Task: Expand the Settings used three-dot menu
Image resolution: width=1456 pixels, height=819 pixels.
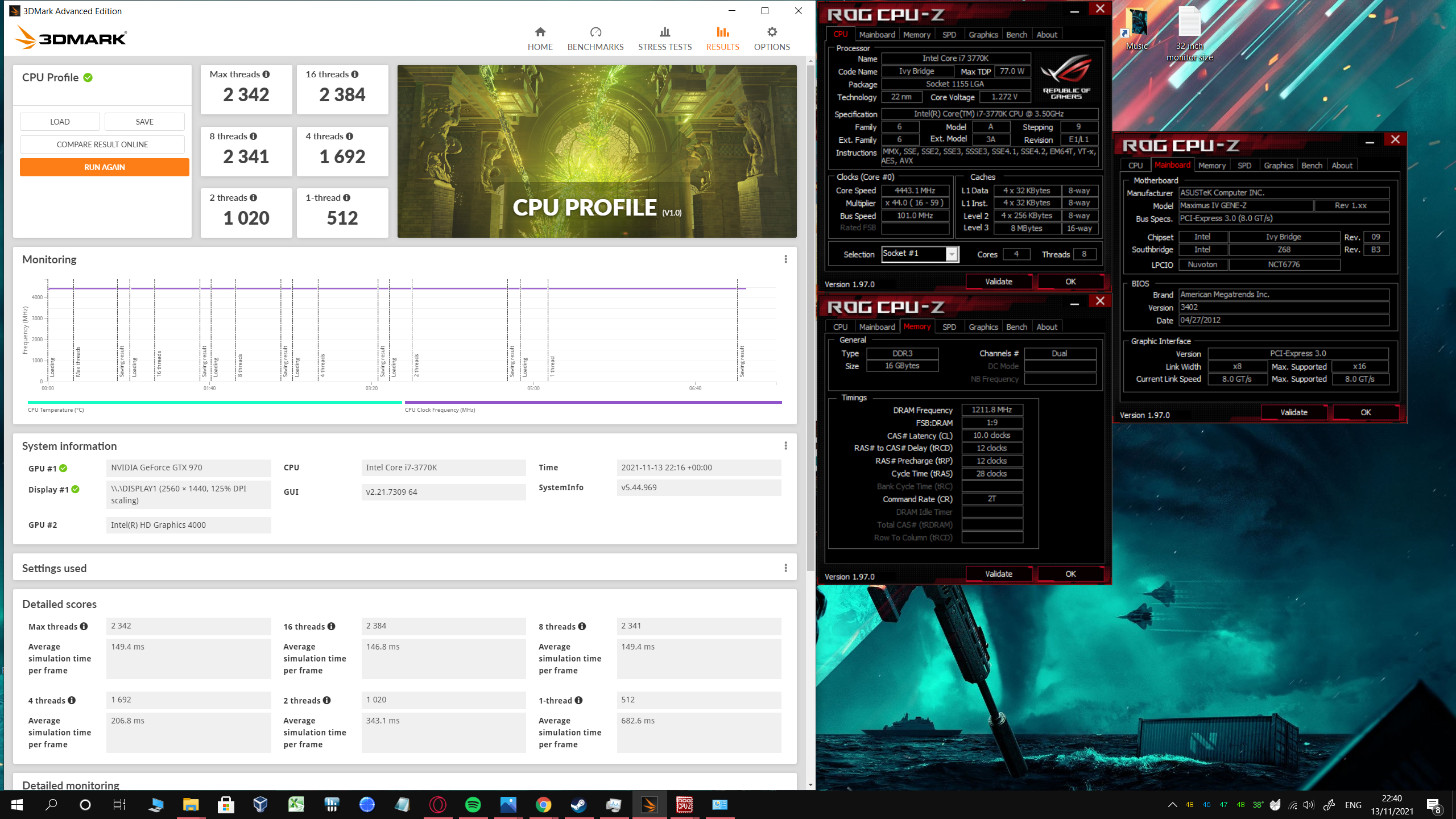Action: [785, 568]
